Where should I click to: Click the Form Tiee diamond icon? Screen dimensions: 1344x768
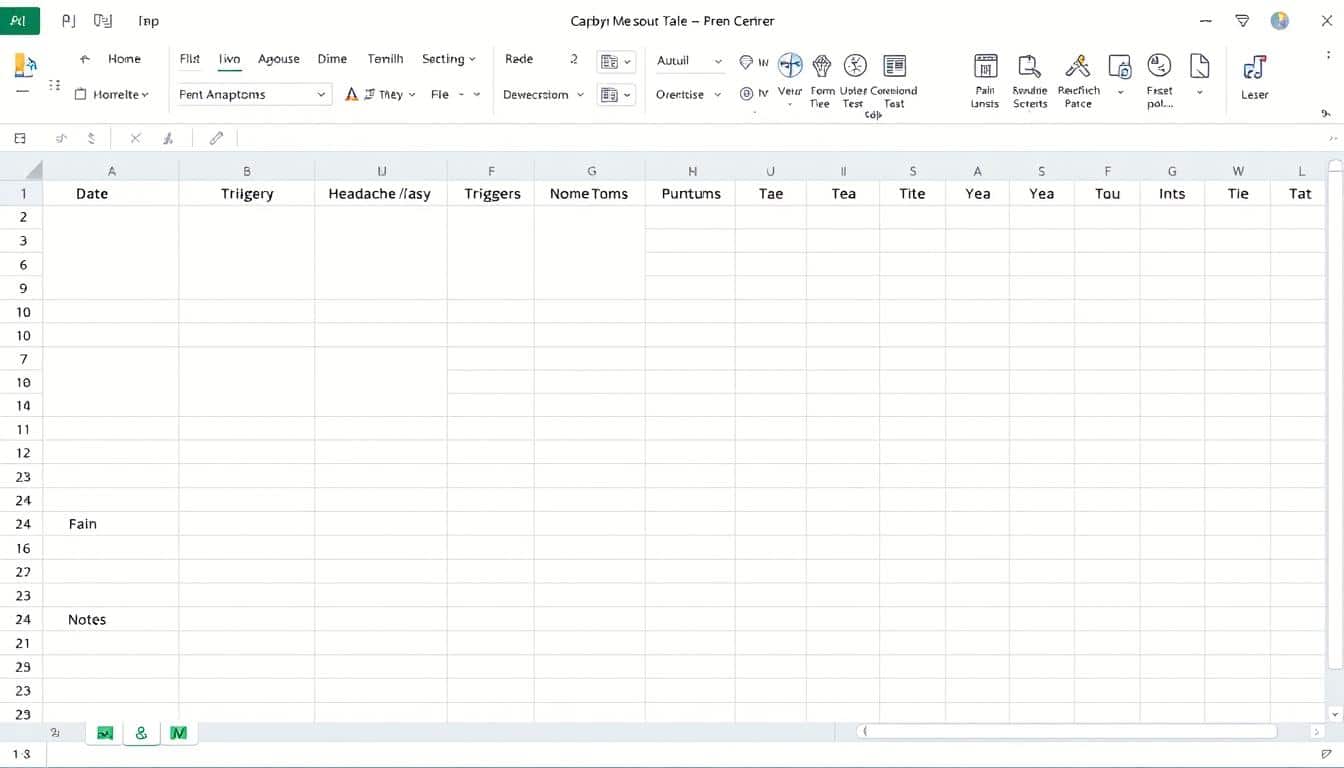[x=822, y=66]
